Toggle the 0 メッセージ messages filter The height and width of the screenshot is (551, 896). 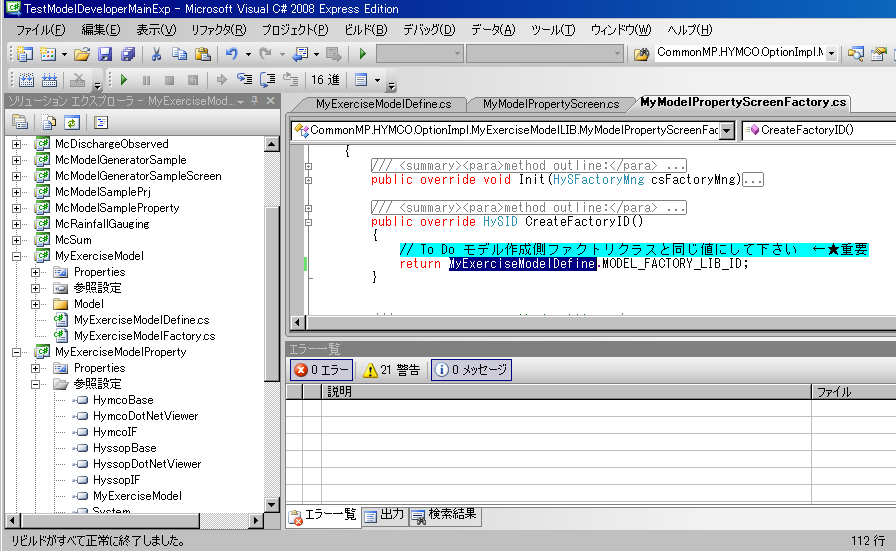[x=471, y=370]
